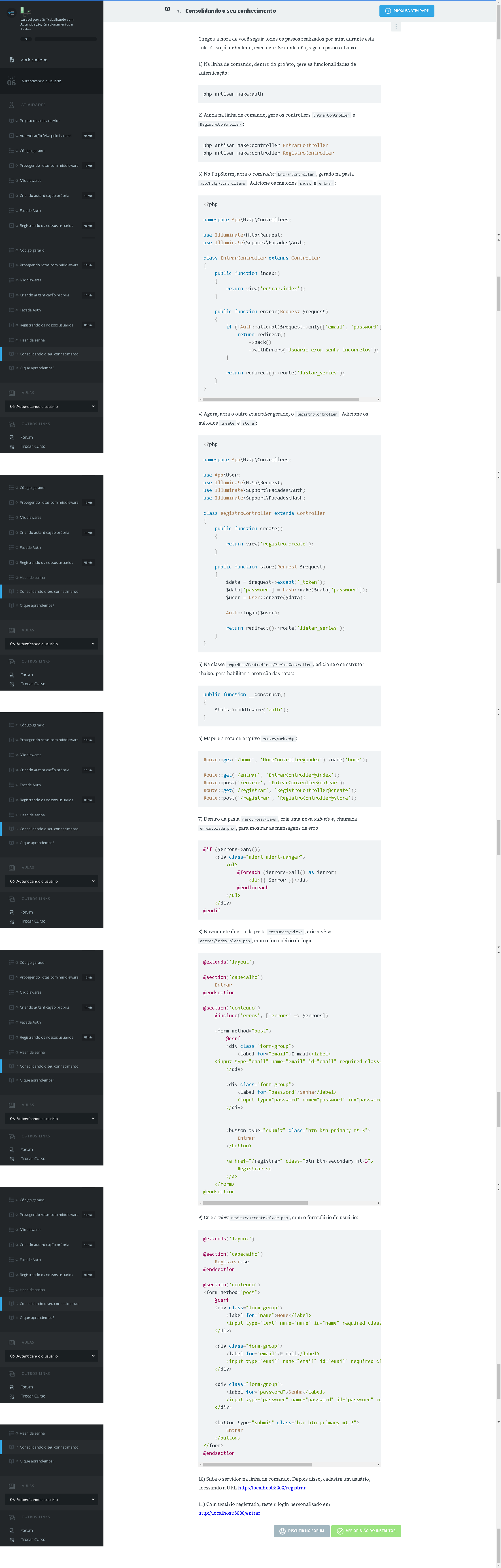Expand the topmost 06. Autenticando o usuário dropdown
Image resolution: width=501 pixels, height=1568 pixels.
point(52,406)
